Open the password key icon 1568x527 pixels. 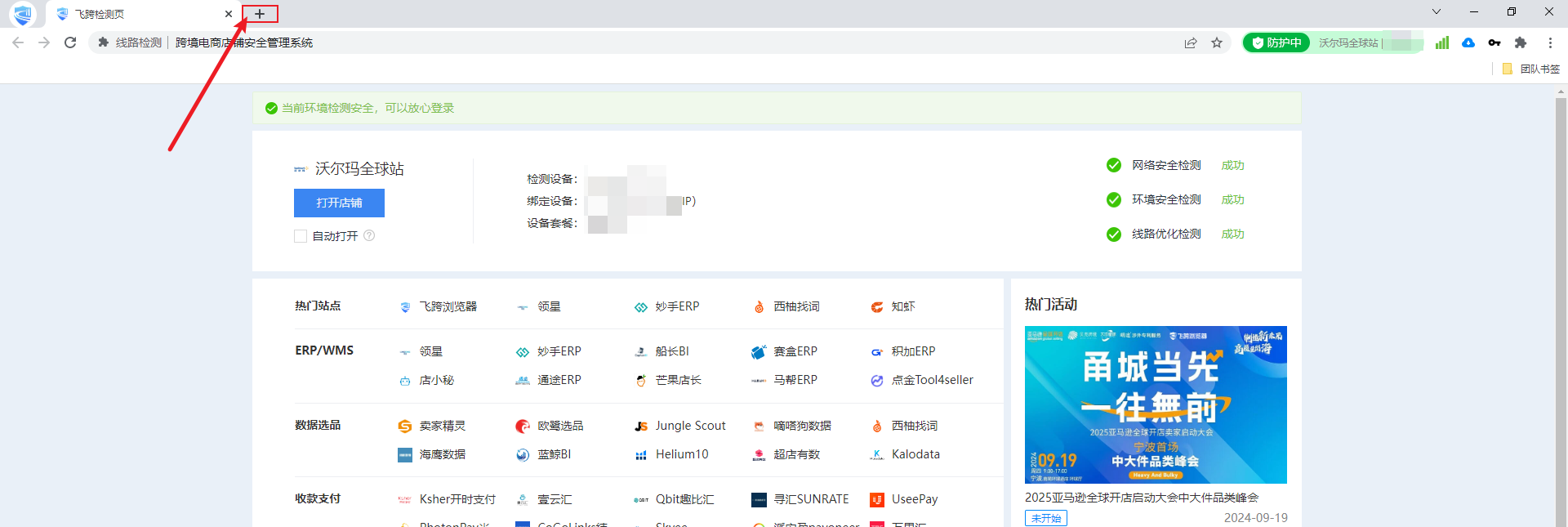[1494, 42]
